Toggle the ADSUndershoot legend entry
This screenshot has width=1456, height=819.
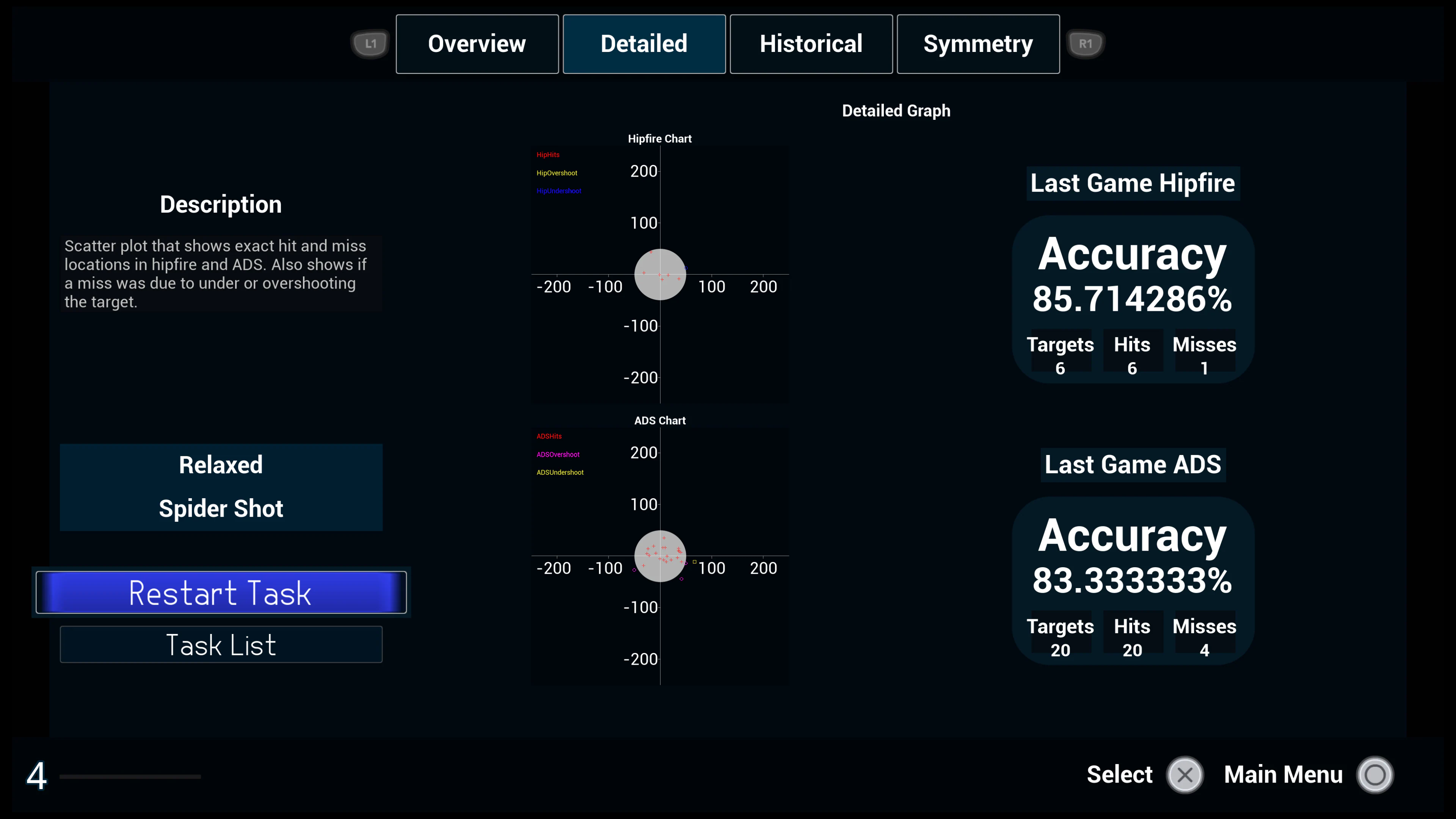560,472
